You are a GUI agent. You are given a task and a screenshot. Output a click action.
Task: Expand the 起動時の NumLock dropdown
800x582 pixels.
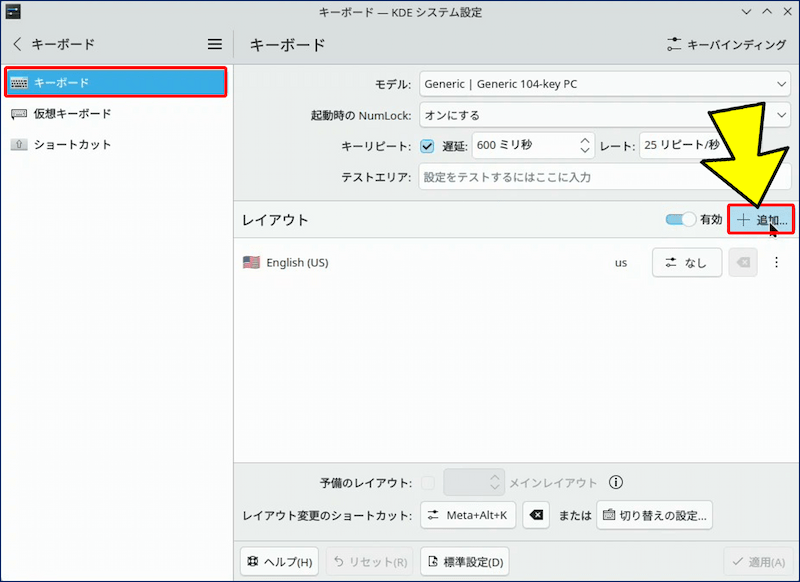(604, 115)
